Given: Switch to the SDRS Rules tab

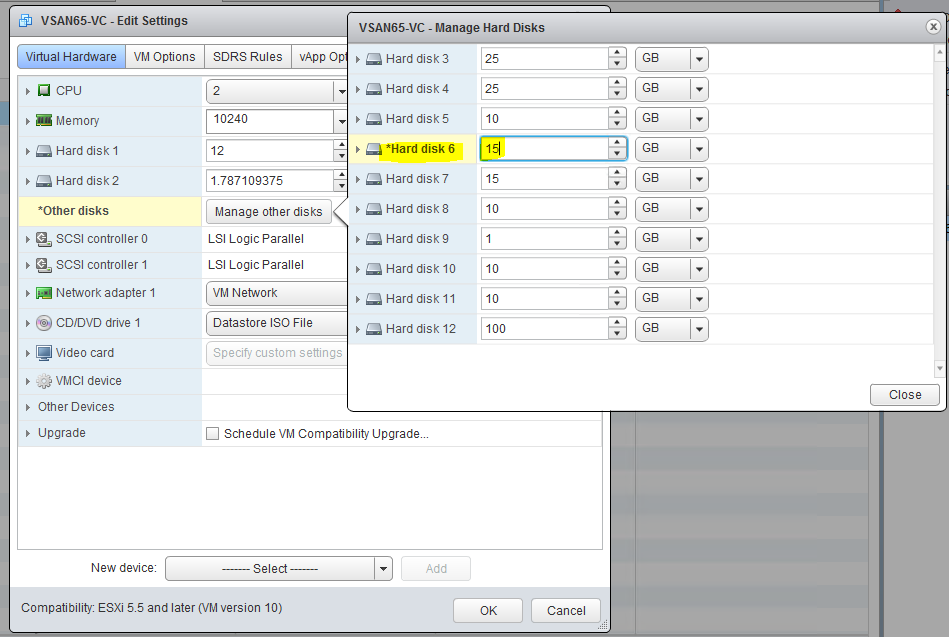Looking at the screenshot, I should tap(248, 56).
